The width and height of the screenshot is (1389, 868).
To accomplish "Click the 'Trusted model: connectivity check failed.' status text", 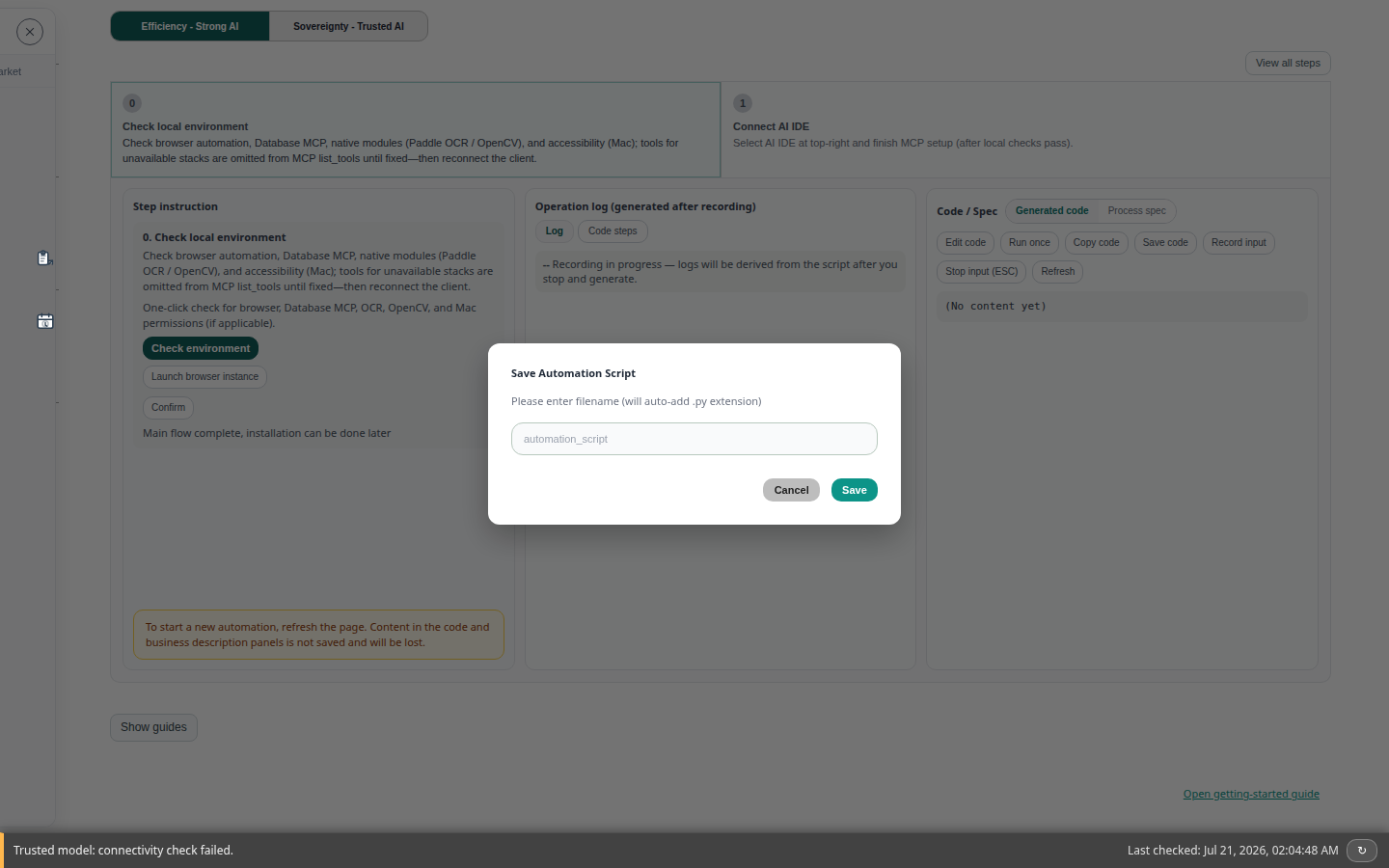I will point(123,851).
